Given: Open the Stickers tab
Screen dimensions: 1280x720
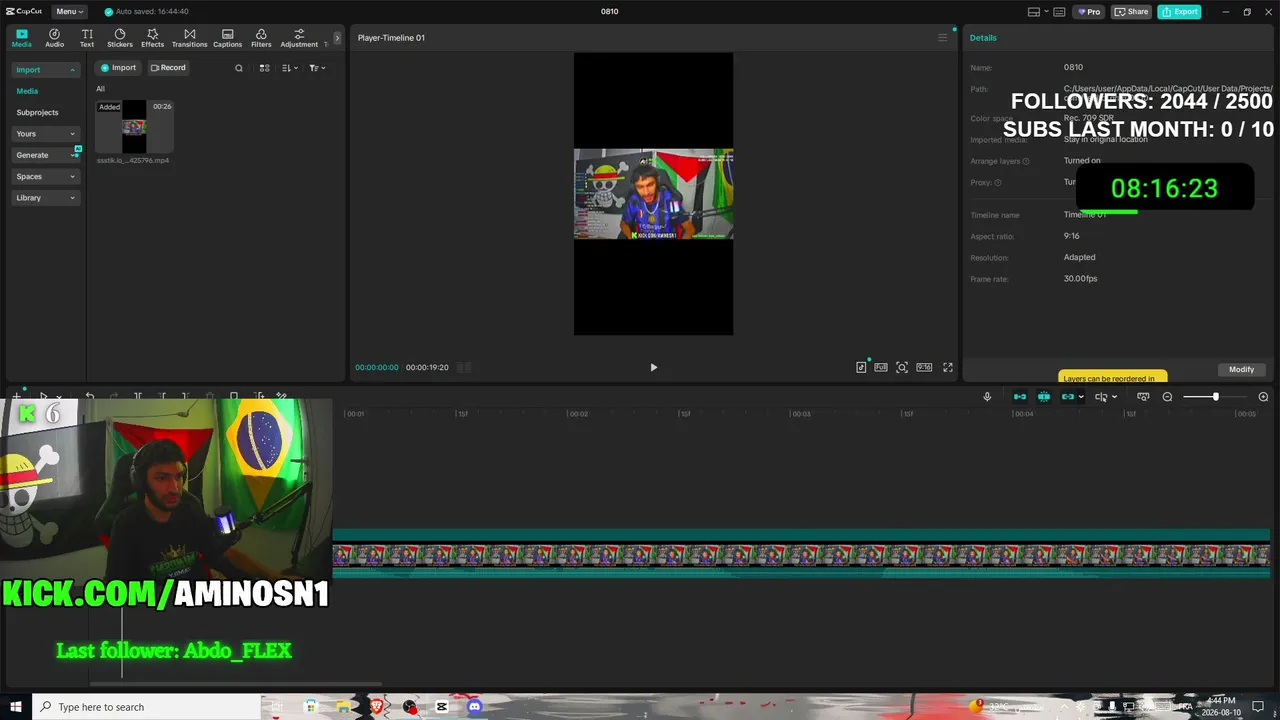Looking at the screenshot, I should (120, 38).
